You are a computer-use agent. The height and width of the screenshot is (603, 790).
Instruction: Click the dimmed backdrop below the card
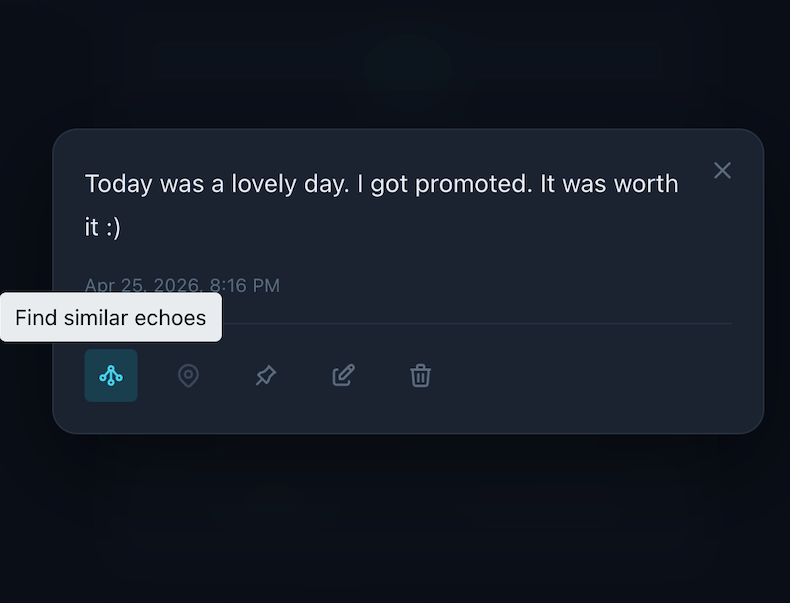400,520
